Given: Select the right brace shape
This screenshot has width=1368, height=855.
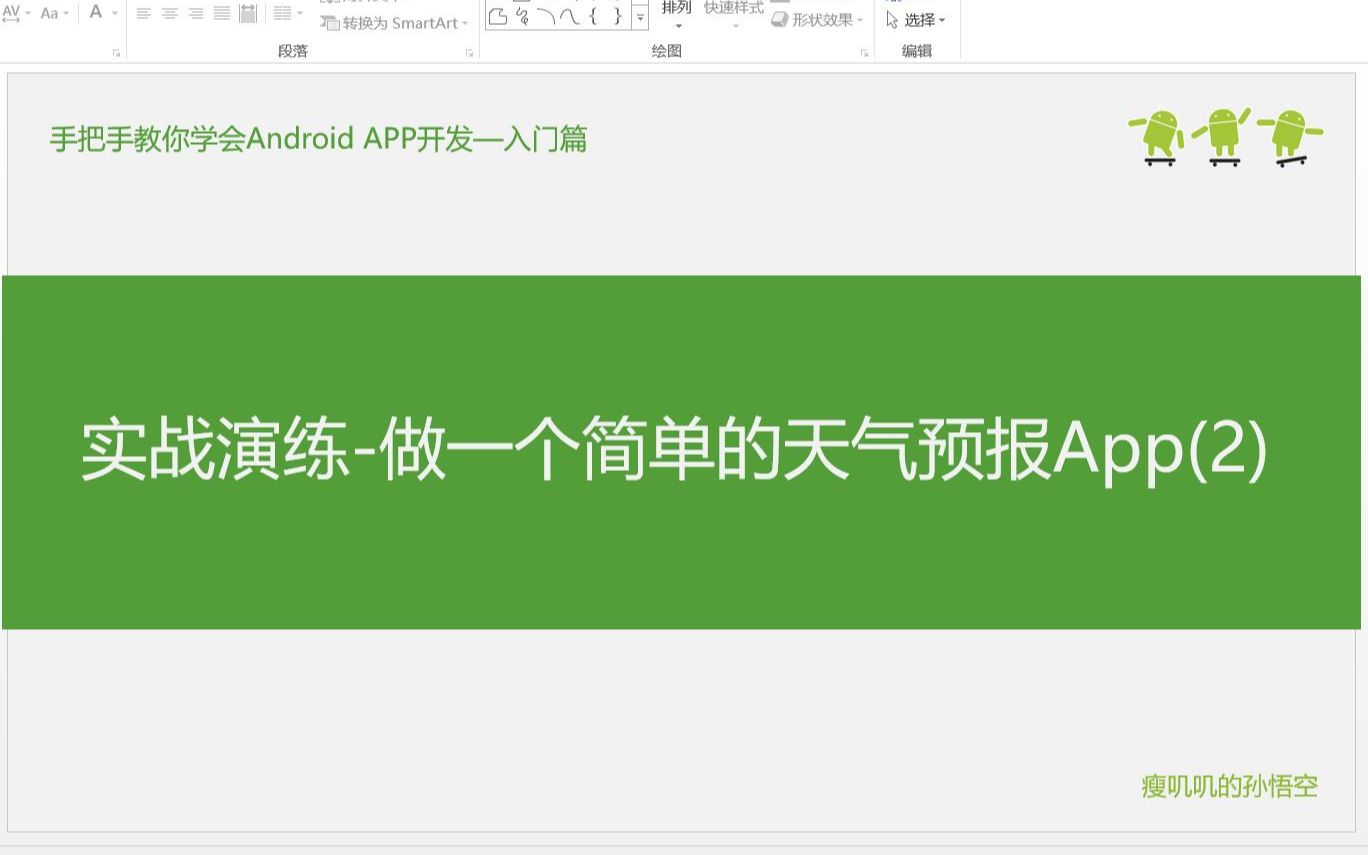Looking at the screenshot, I should point(617,16).
